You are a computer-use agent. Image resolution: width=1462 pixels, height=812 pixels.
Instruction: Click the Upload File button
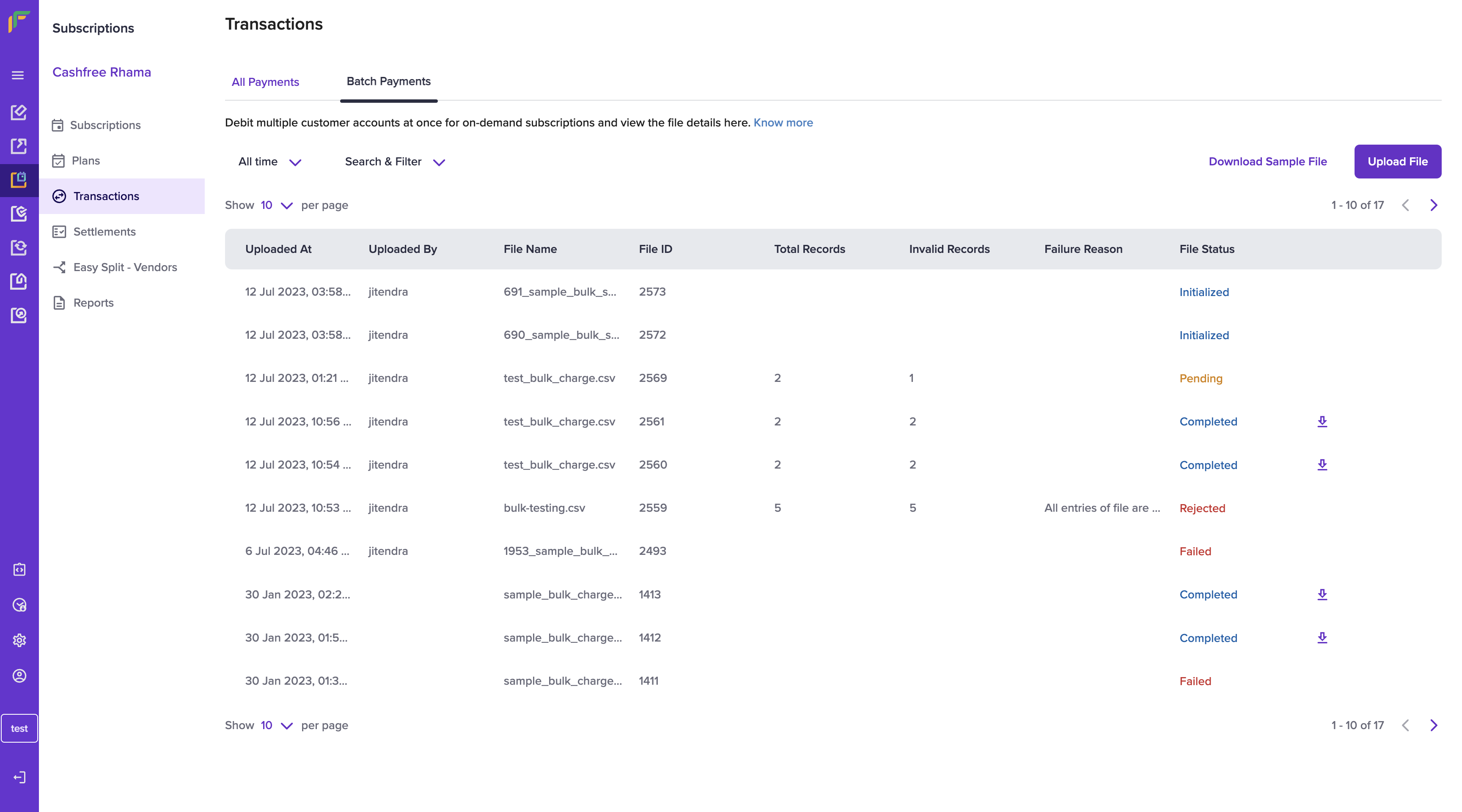click(1397, 162)
